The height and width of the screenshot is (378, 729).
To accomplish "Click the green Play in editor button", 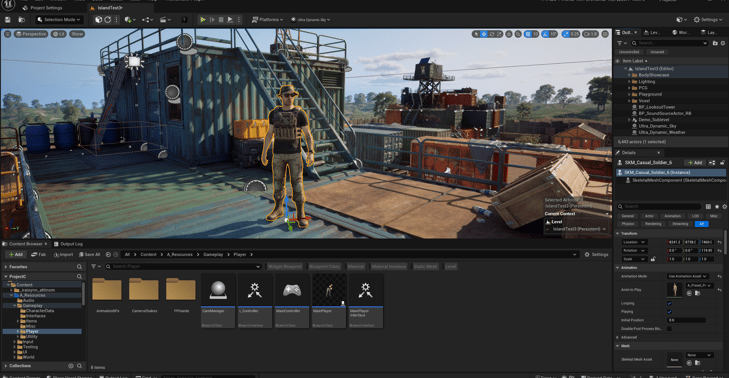I will [x=203, y=20].
